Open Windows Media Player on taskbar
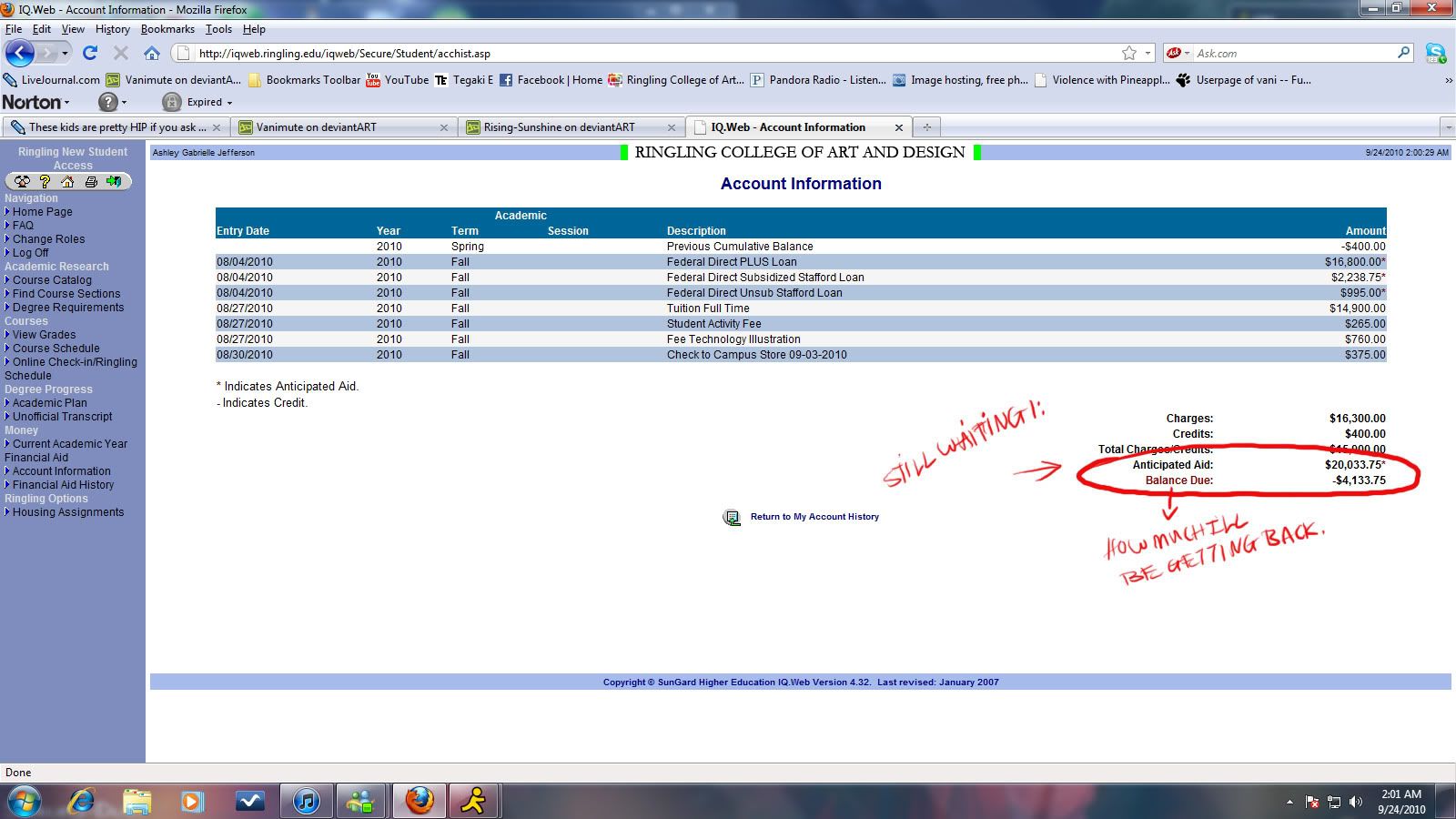This screenshot has width=1456, height=819. click(192, 801)
